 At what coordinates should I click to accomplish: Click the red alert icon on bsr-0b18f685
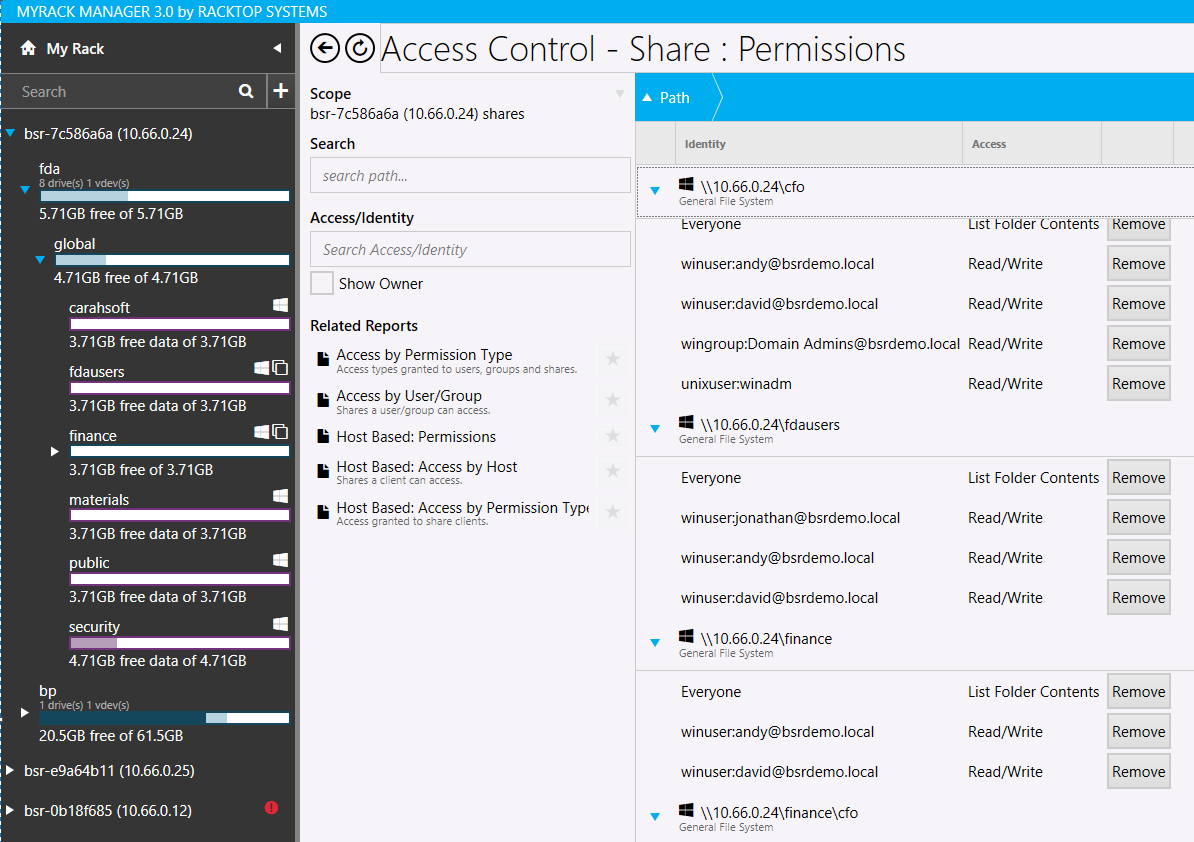click(x=271, y=808)
